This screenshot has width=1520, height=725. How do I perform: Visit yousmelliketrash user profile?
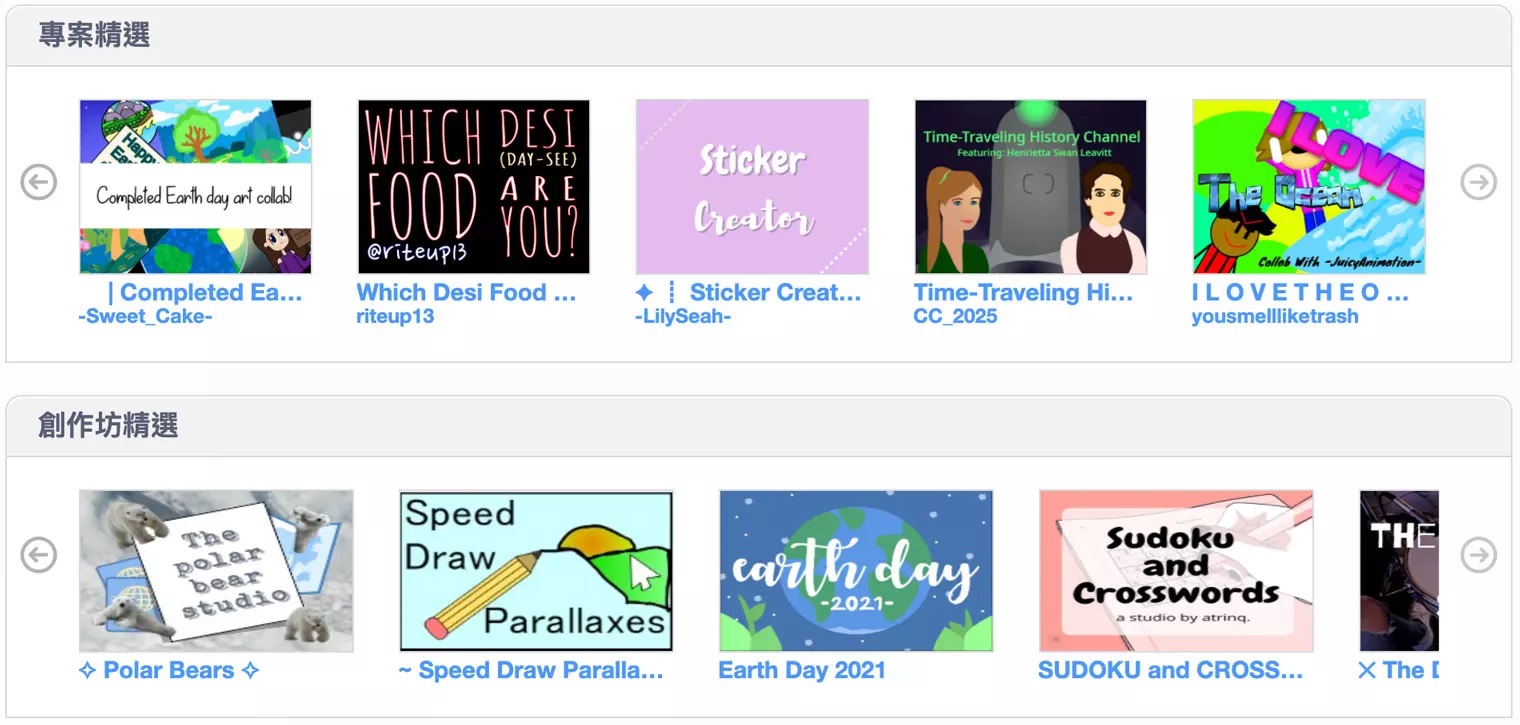coord(1275,317)
